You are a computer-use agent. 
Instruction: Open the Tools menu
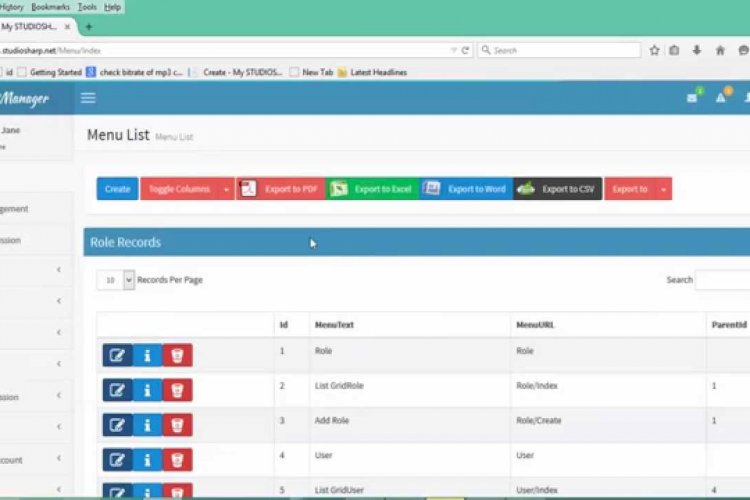[87, 7]
